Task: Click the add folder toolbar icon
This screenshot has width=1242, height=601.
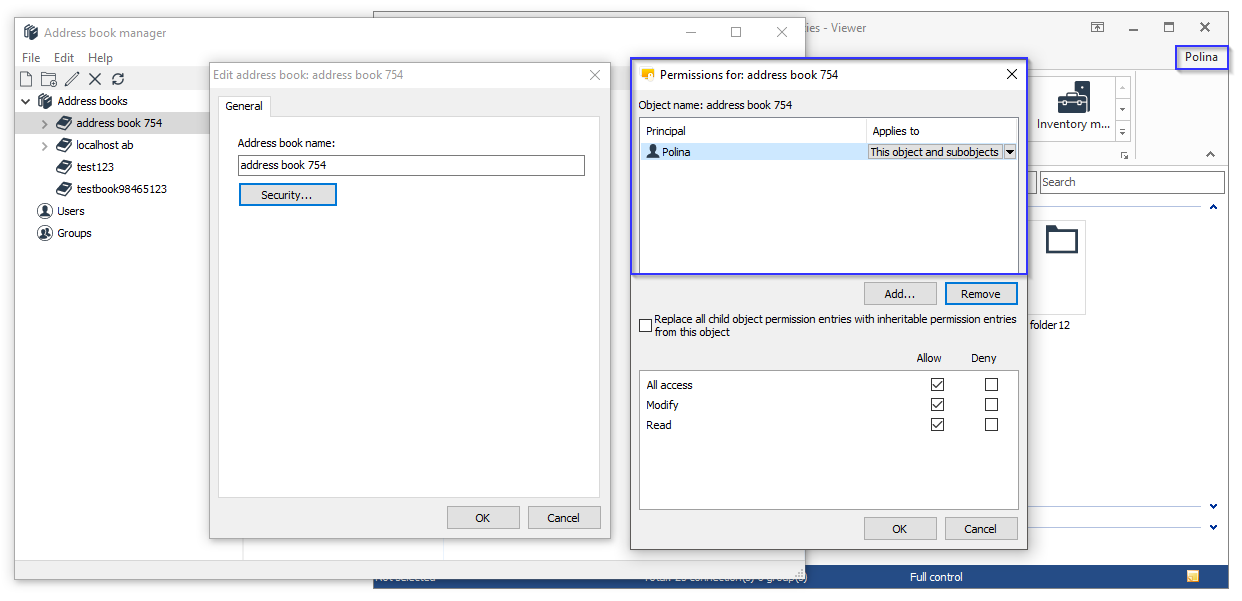Action: click(49, 79)
